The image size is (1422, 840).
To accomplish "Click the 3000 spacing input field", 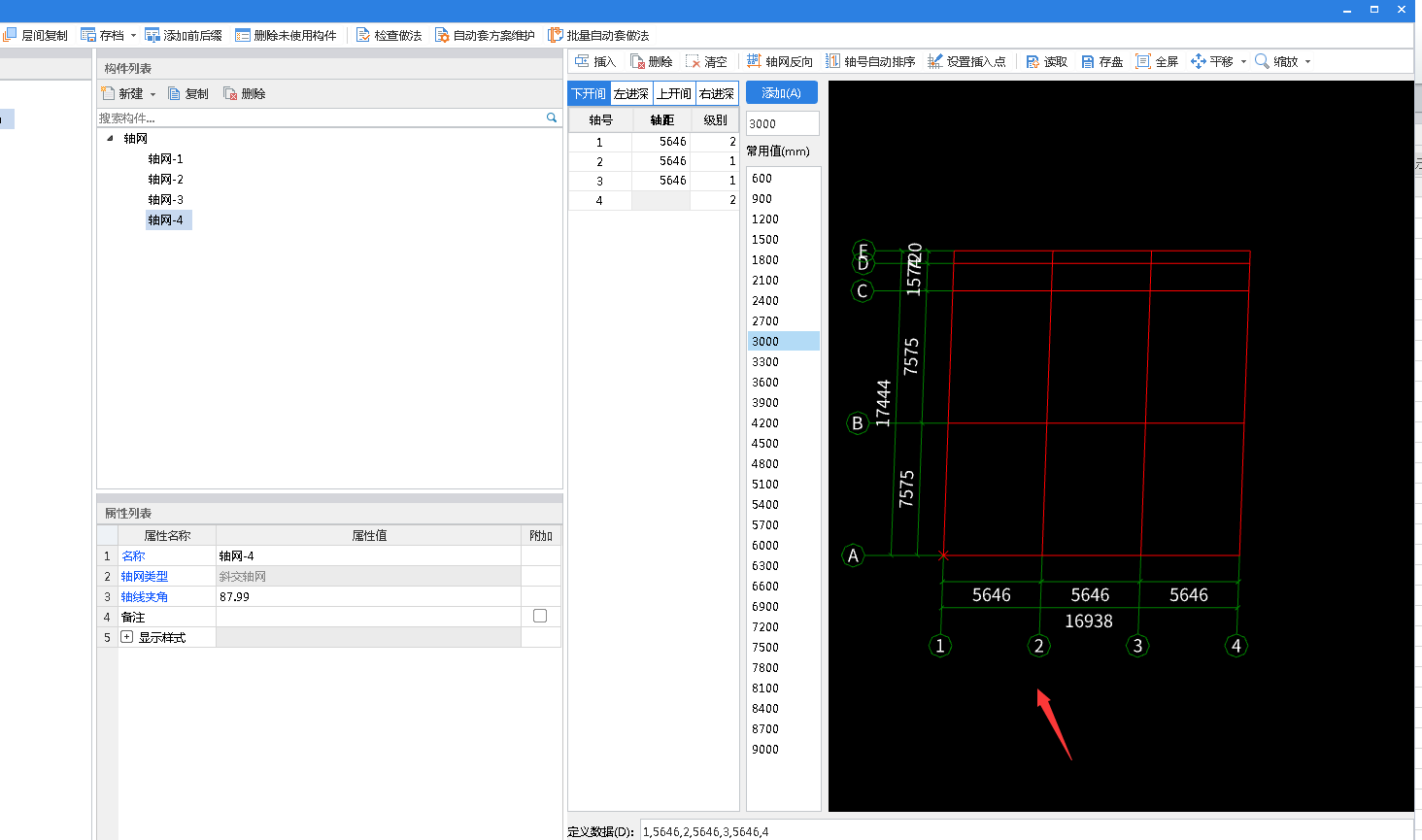I will pyautogui.click(x=783, y=123).
